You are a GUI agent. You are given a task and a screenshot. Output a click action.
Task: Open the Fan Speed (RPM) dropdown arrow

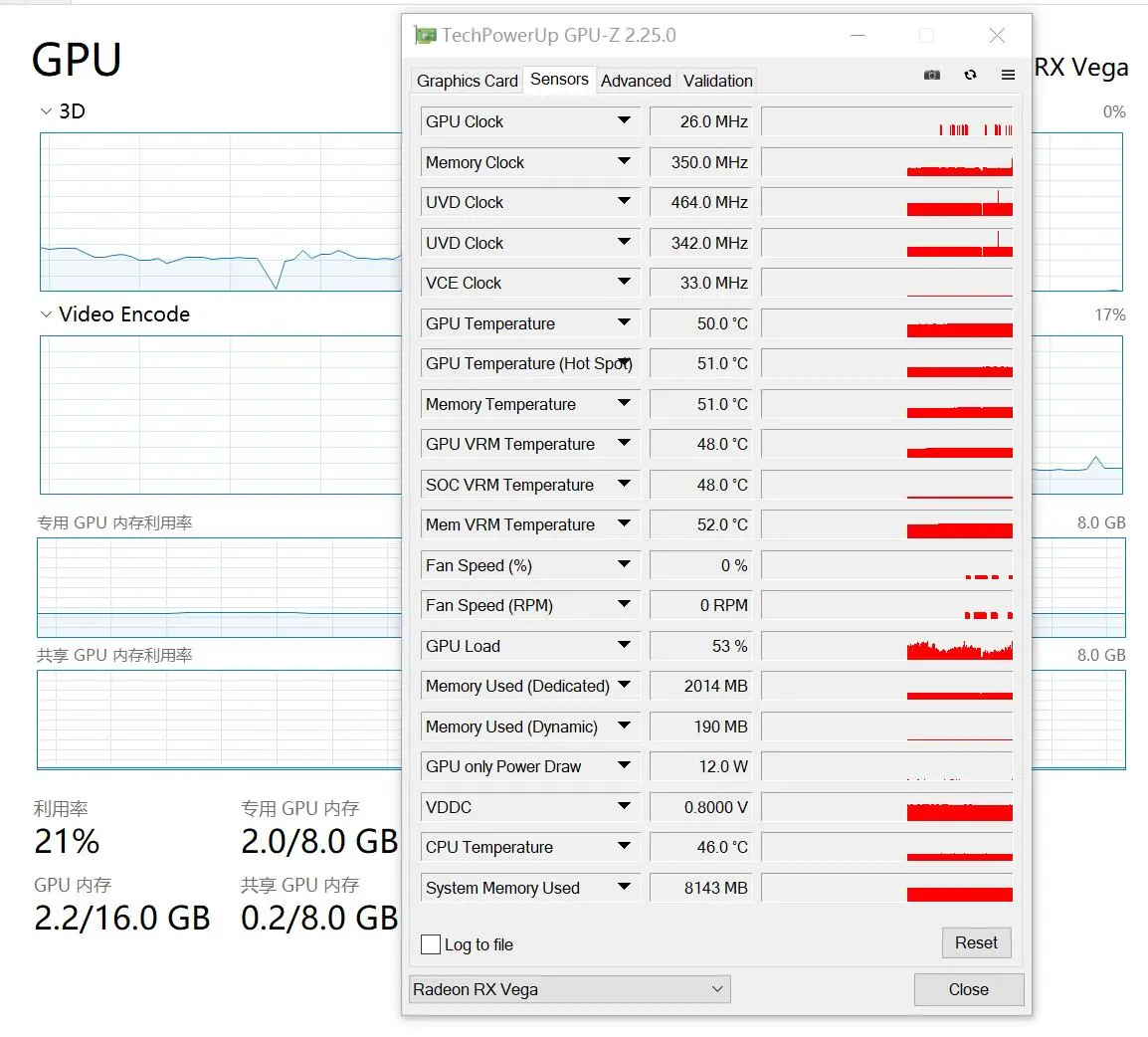(x=624, y=605)
